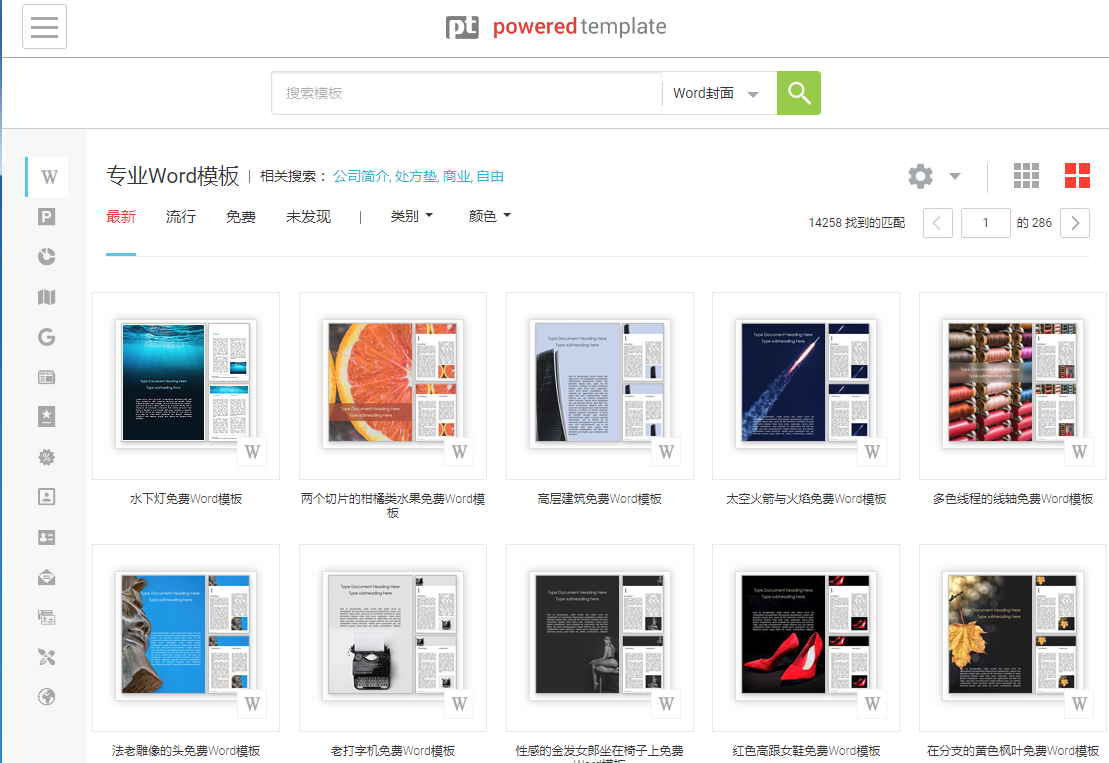The image size is (1109, 763).
Task: Expand the arrow beside the settings gear
Action: pyautogui.click(x=955, y=176)
